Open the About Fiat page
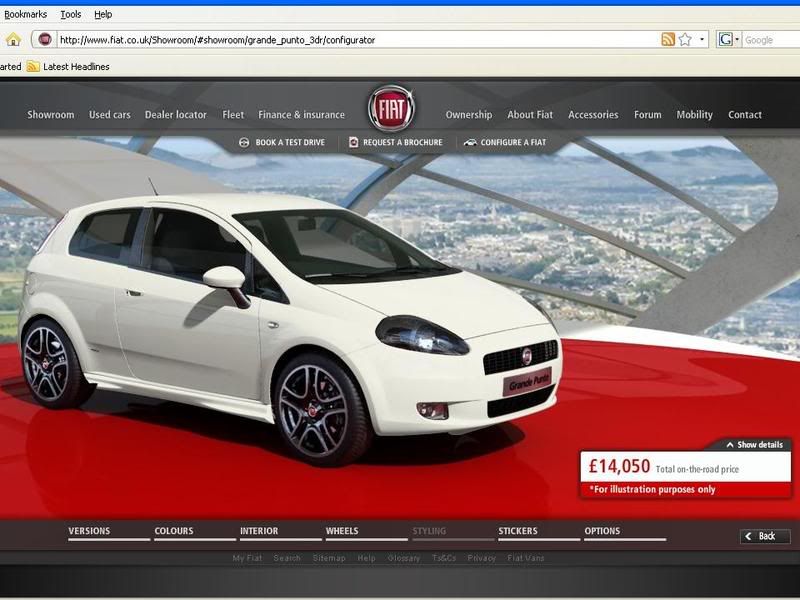 530,115
